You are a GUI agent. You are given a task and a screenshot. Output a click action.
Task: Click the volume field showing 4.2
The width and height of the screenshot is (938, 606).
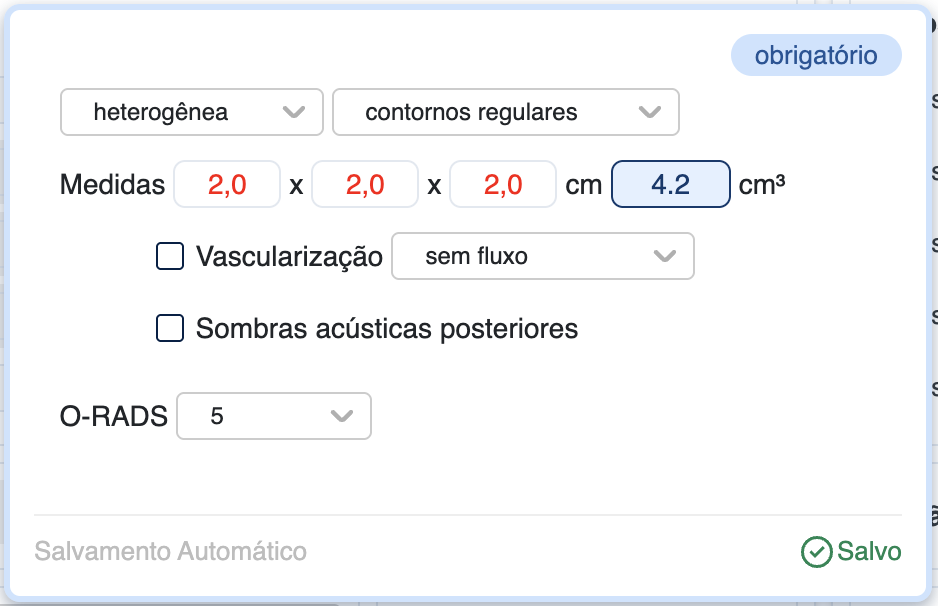671,185
